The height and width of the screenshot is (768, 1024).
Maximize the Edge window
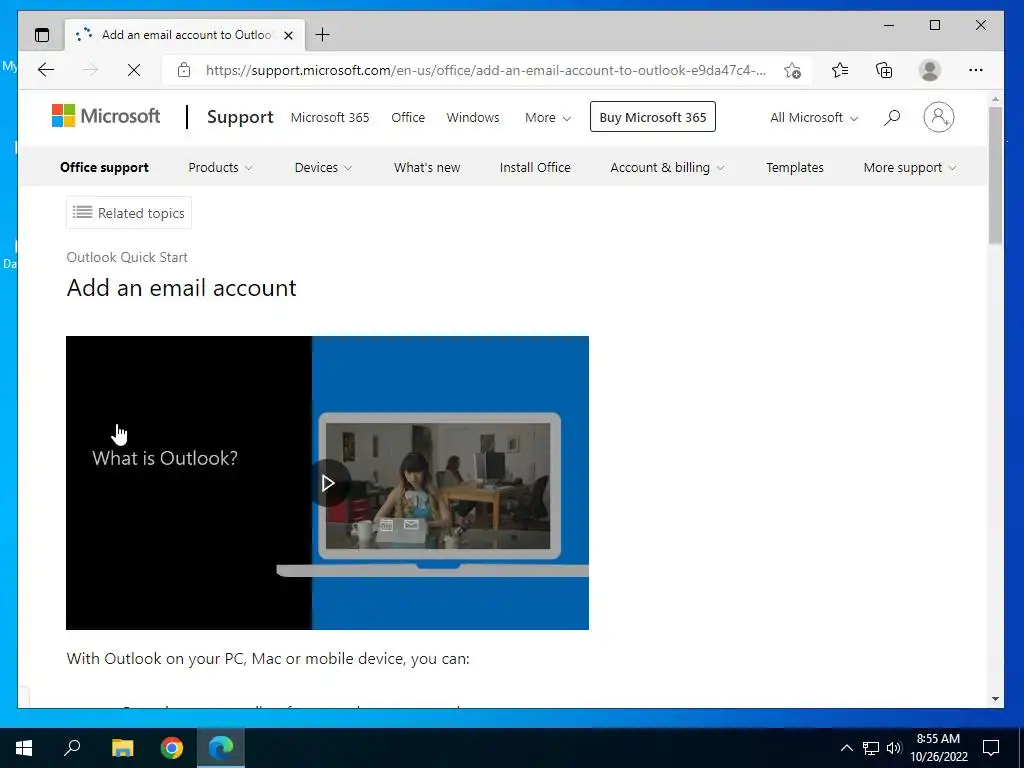[x=935, y=25]
